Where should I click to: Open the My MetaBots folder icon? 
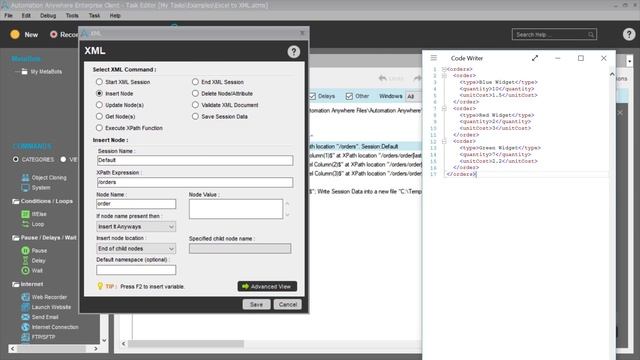(x=24, y=72)
